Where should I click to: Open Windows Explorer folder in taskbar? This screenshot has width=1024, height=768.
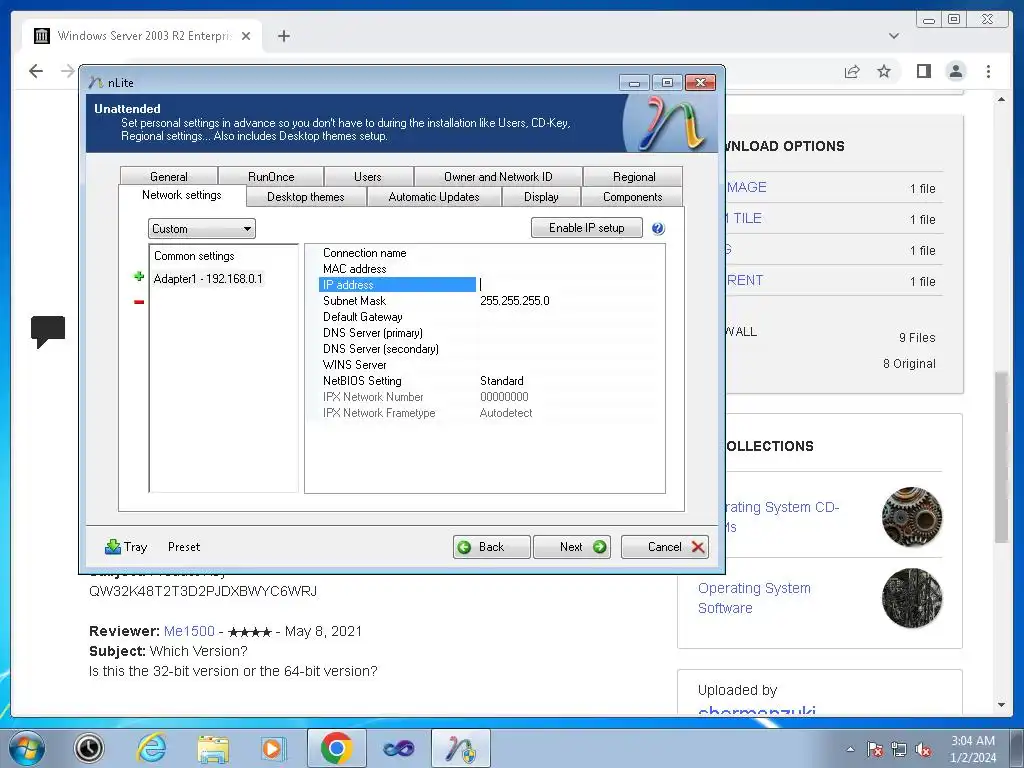point(213,748)
